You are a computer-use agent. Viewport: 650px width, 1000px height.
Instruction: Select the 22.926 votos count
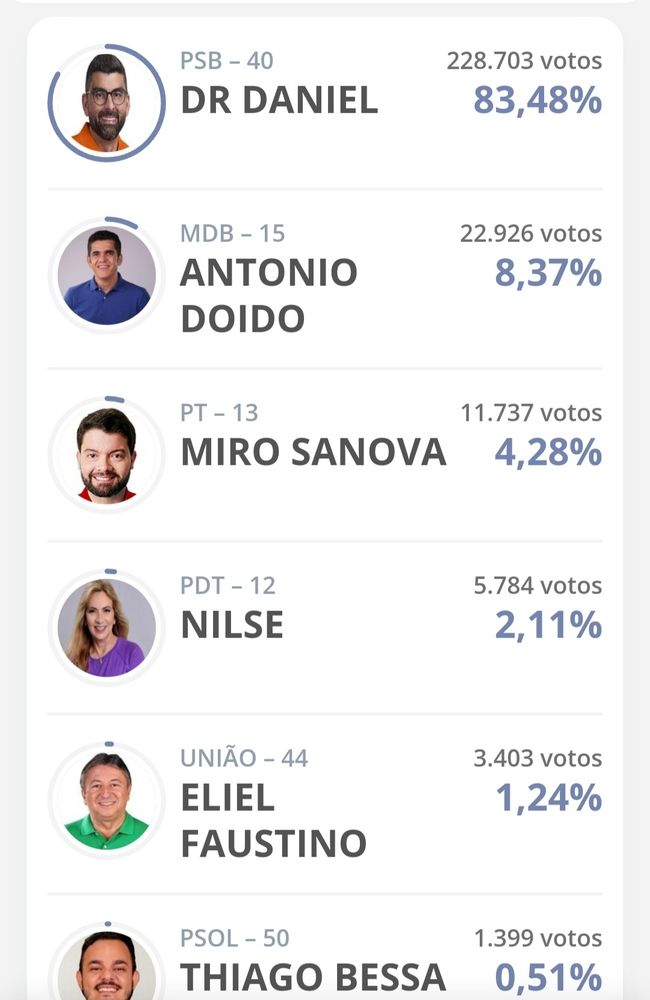531,234
